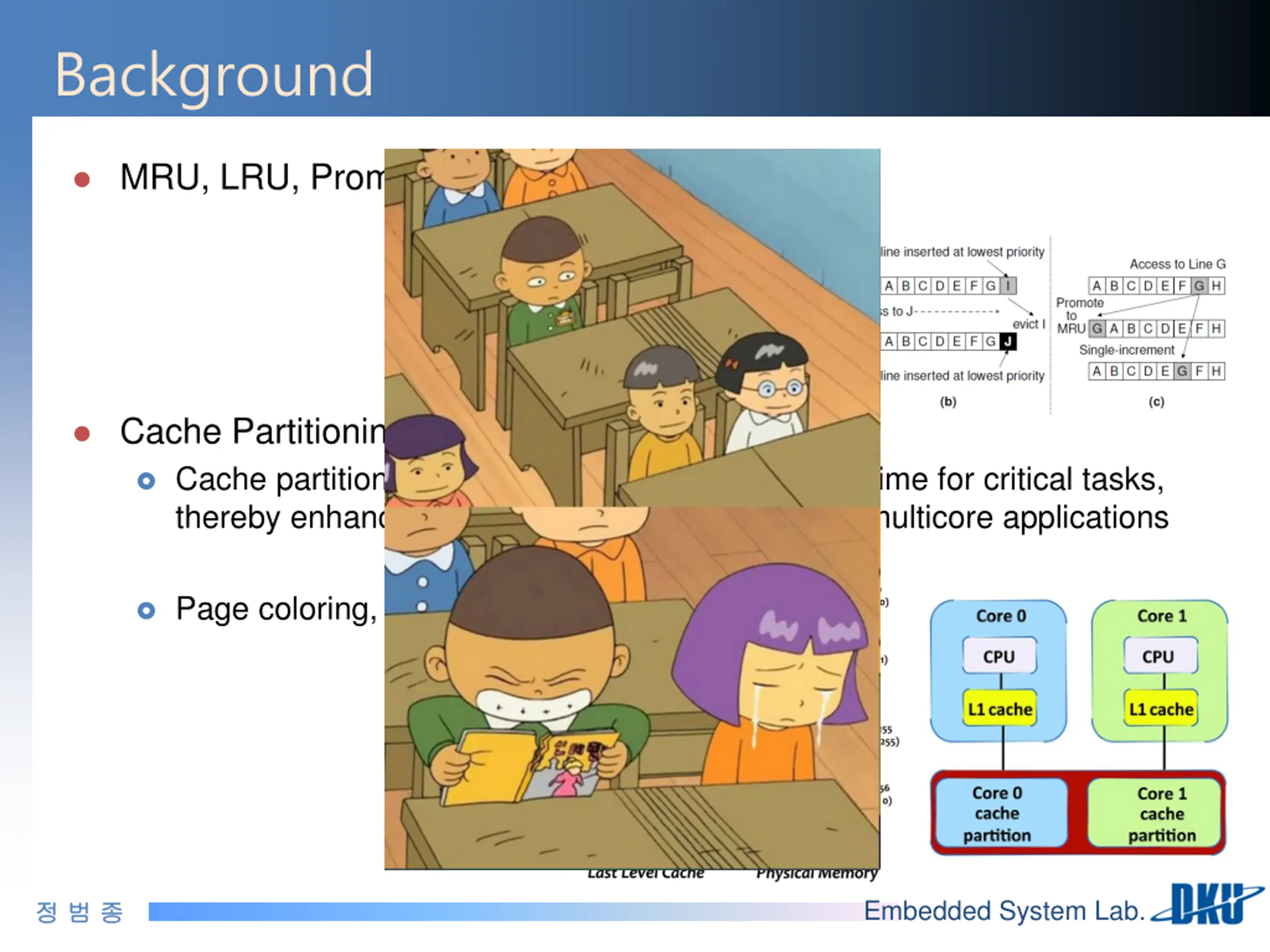This screenshot has width=1270, height=952.
Task: Click the red bullet beside 'Cache Partitioning'
Action: pos(82,433)
